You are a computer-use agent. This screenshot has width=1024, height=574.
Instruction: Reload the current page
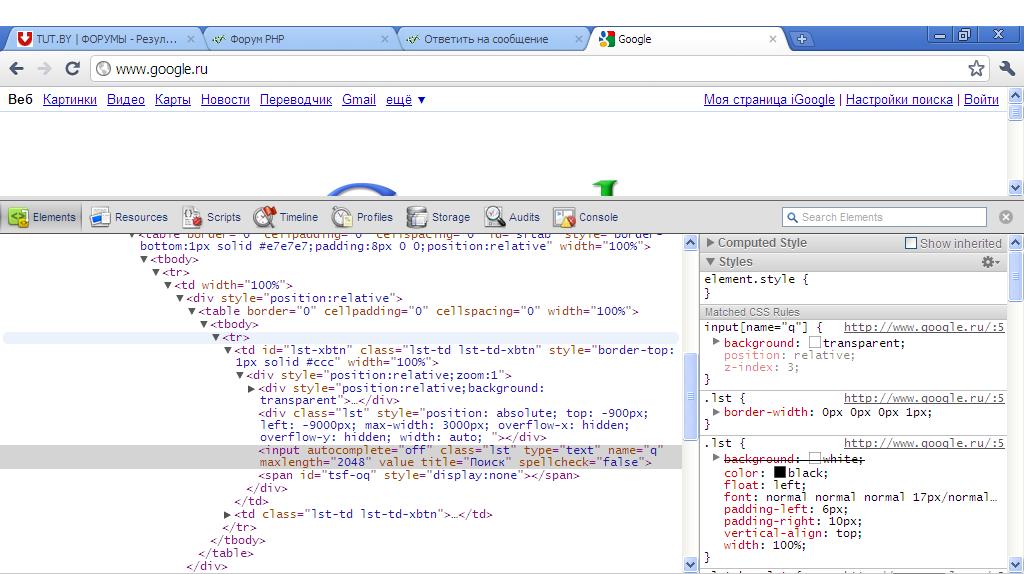click(72, 69)
